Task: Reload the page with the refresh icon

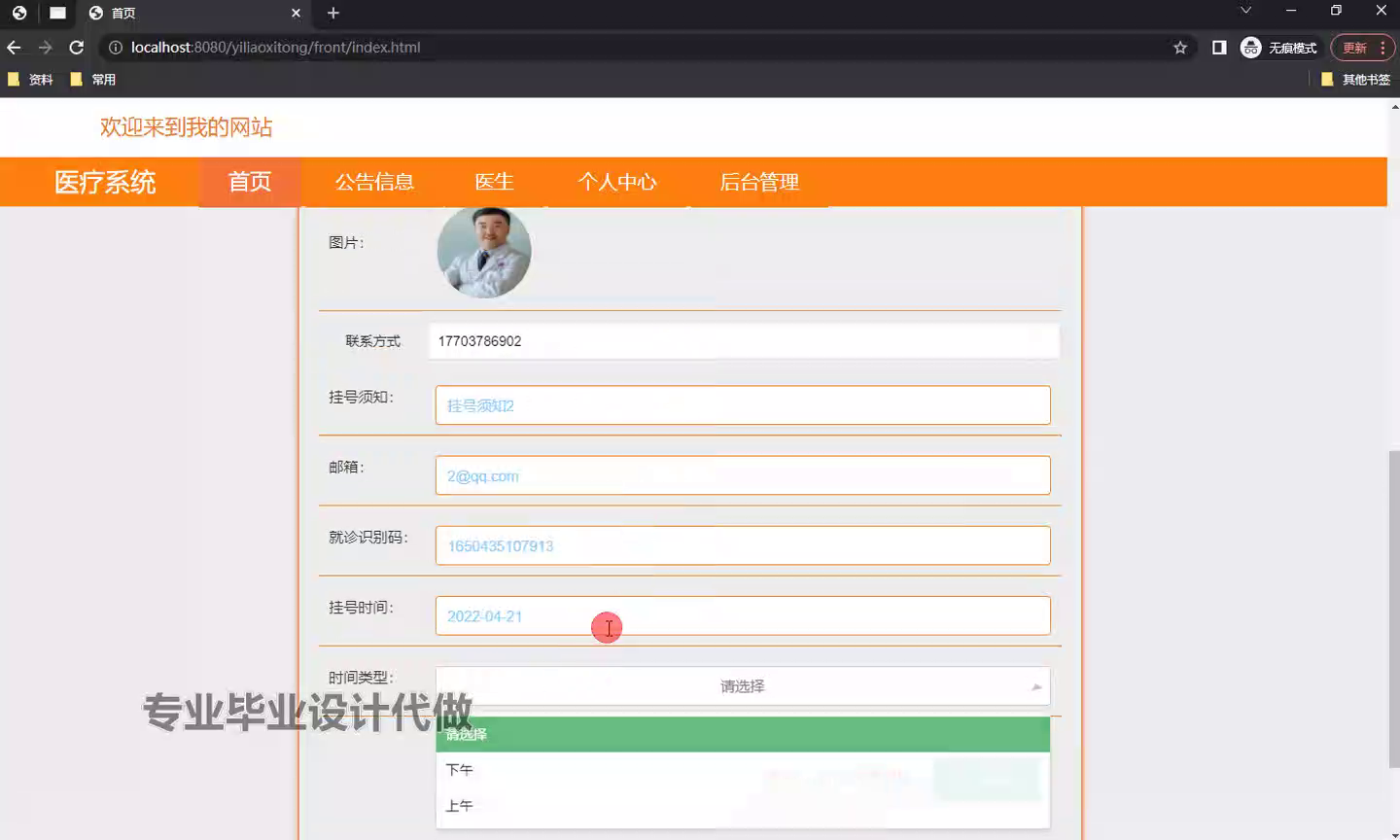Action: (76, 48)
